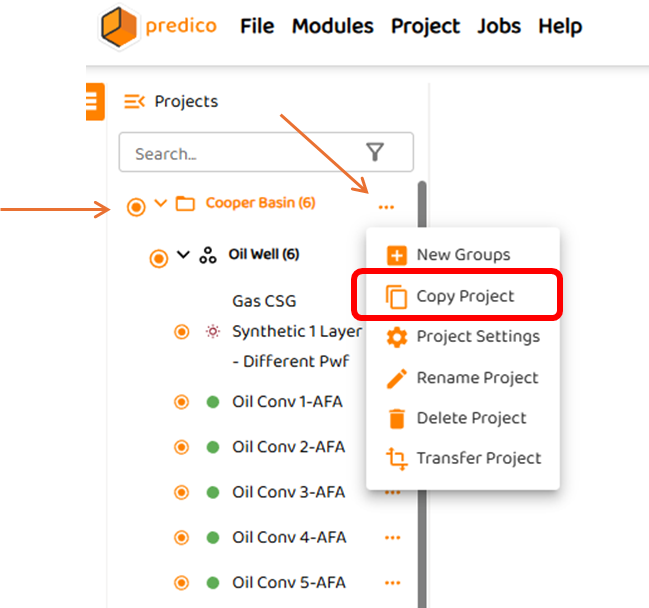Click into the Search projects field

tap(240, 154)
